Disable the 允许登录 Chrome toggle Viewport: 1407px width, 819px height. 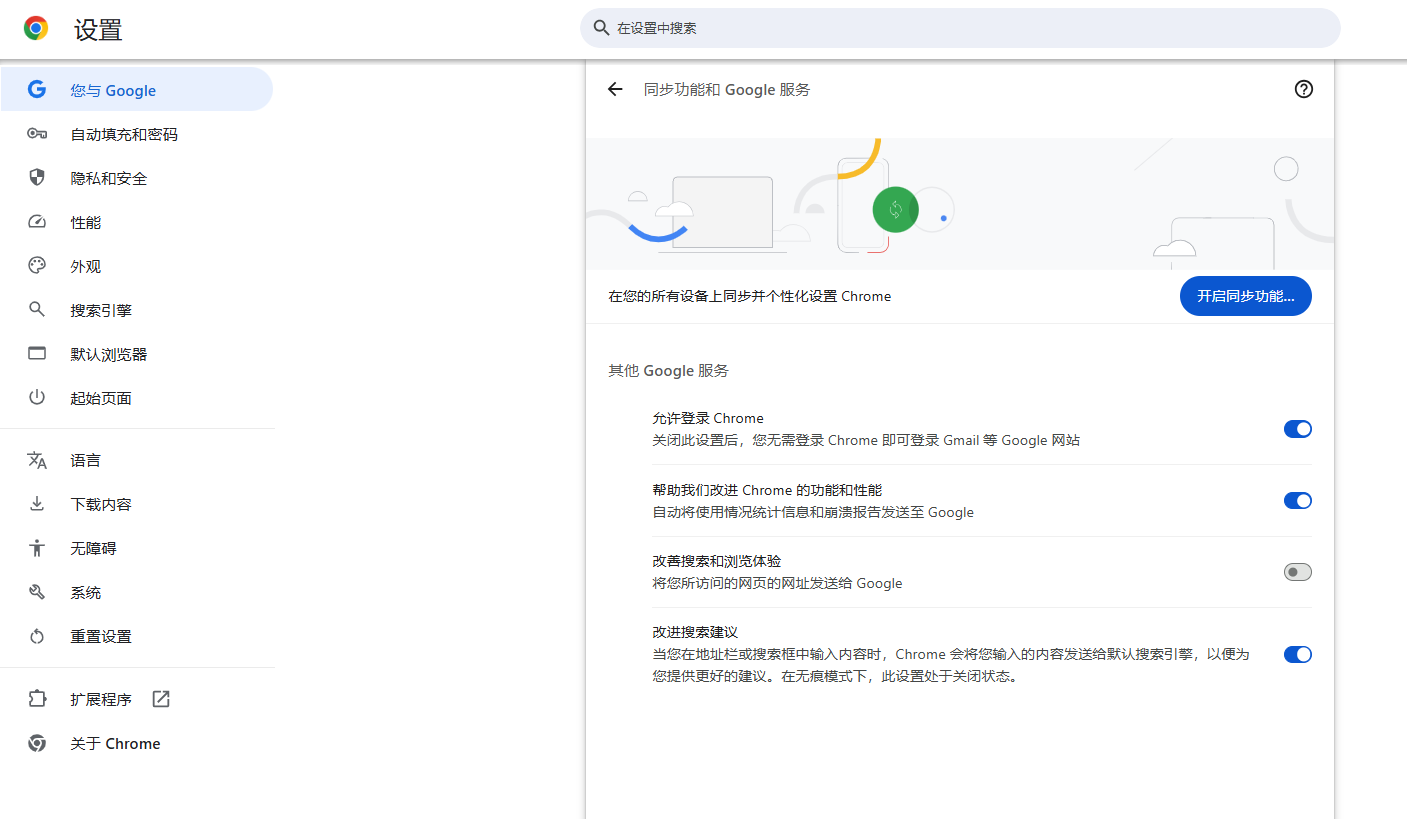[x=1297, y=429]
